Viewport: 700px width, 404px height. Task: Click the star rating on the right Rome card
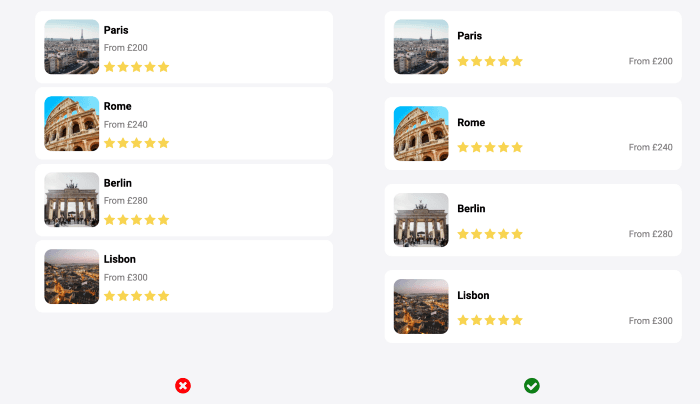[x=490, y=147]
